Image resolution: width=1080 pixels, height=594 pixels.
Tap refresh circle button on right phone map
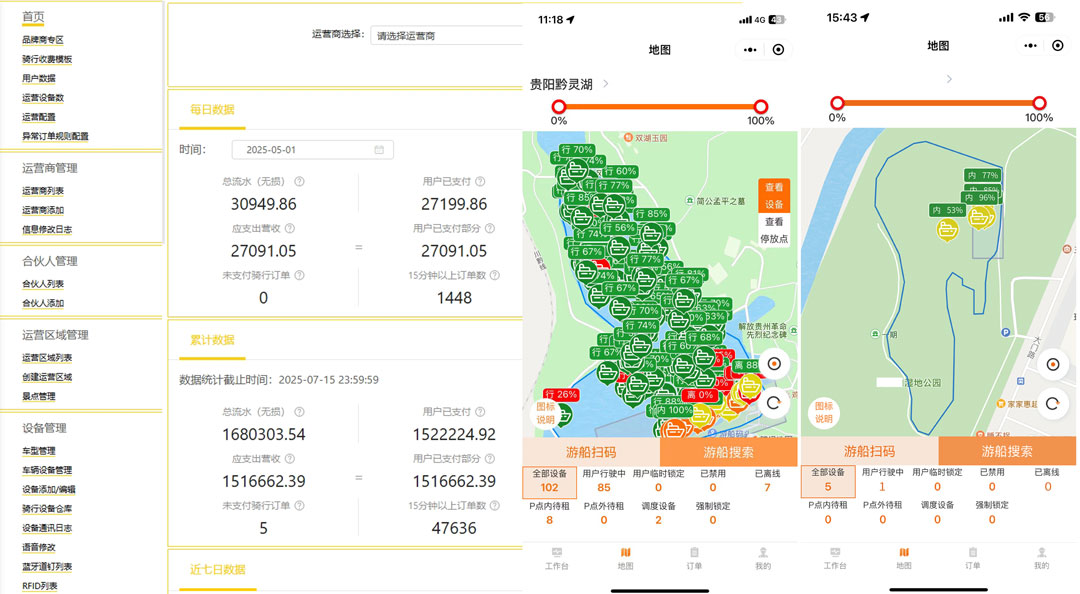click(x=1052, y=404)
